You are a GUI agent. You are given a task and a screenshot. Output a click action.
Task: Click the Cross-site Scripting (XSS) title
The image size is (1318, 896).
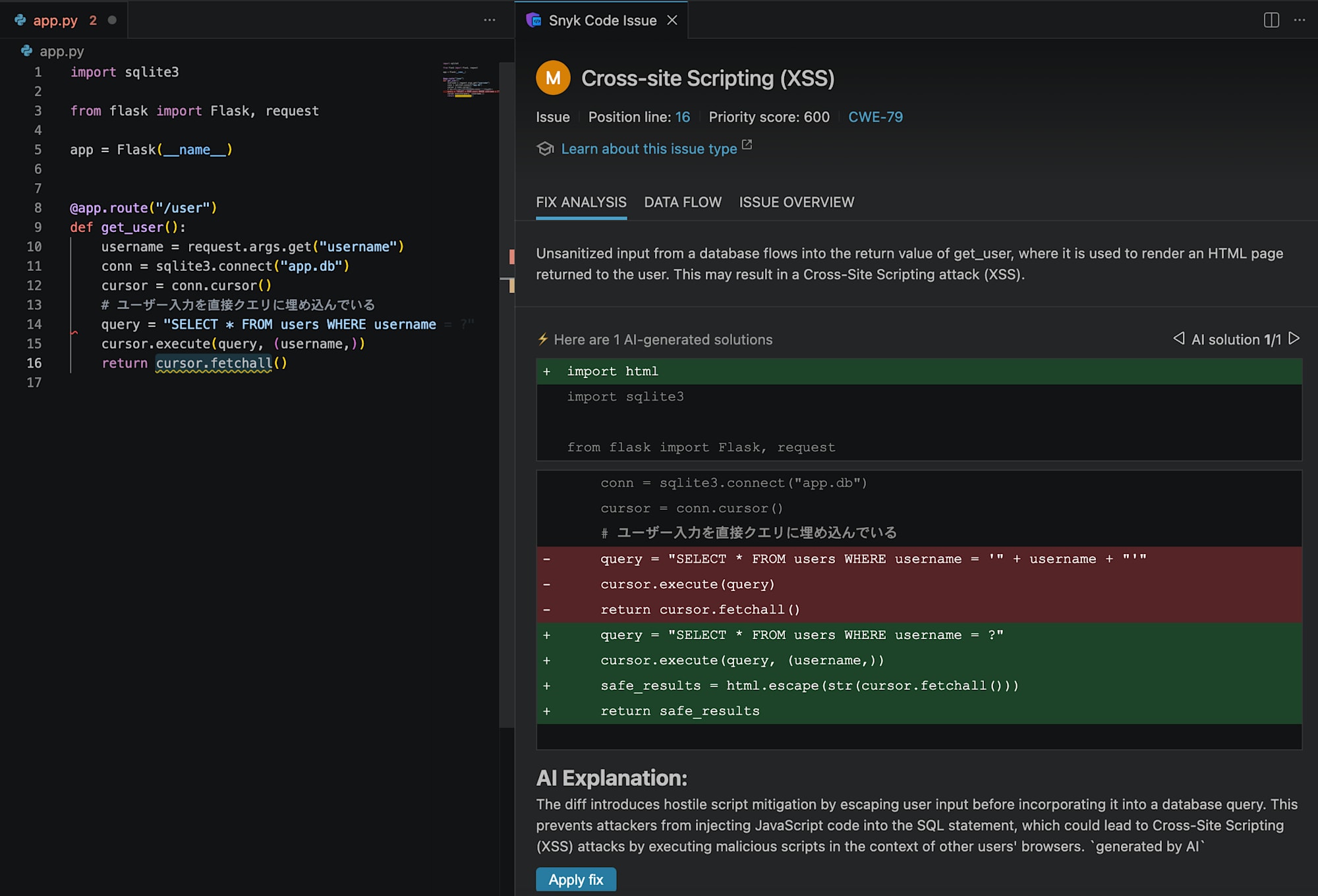(x=708, y=78)
